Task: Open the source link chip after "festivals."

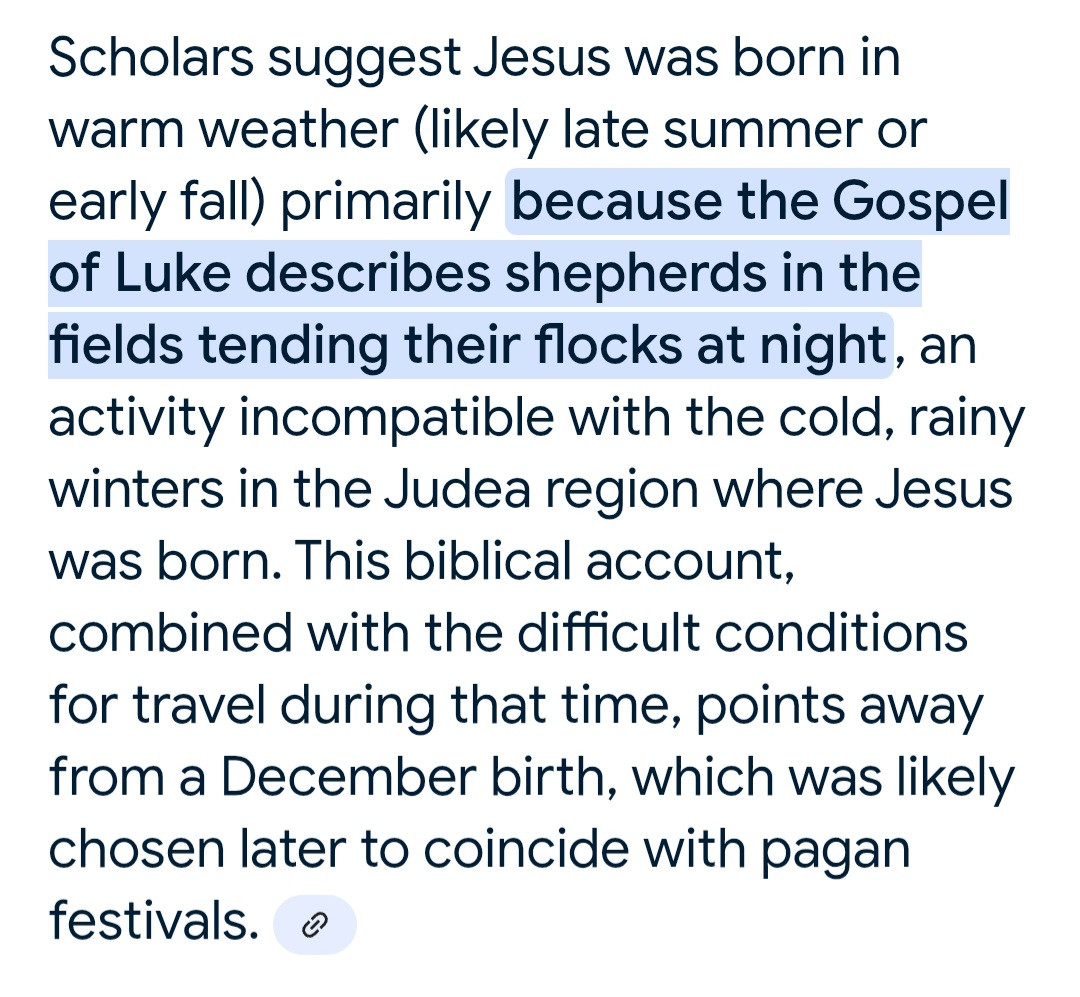Action: (x=314, y=926)
